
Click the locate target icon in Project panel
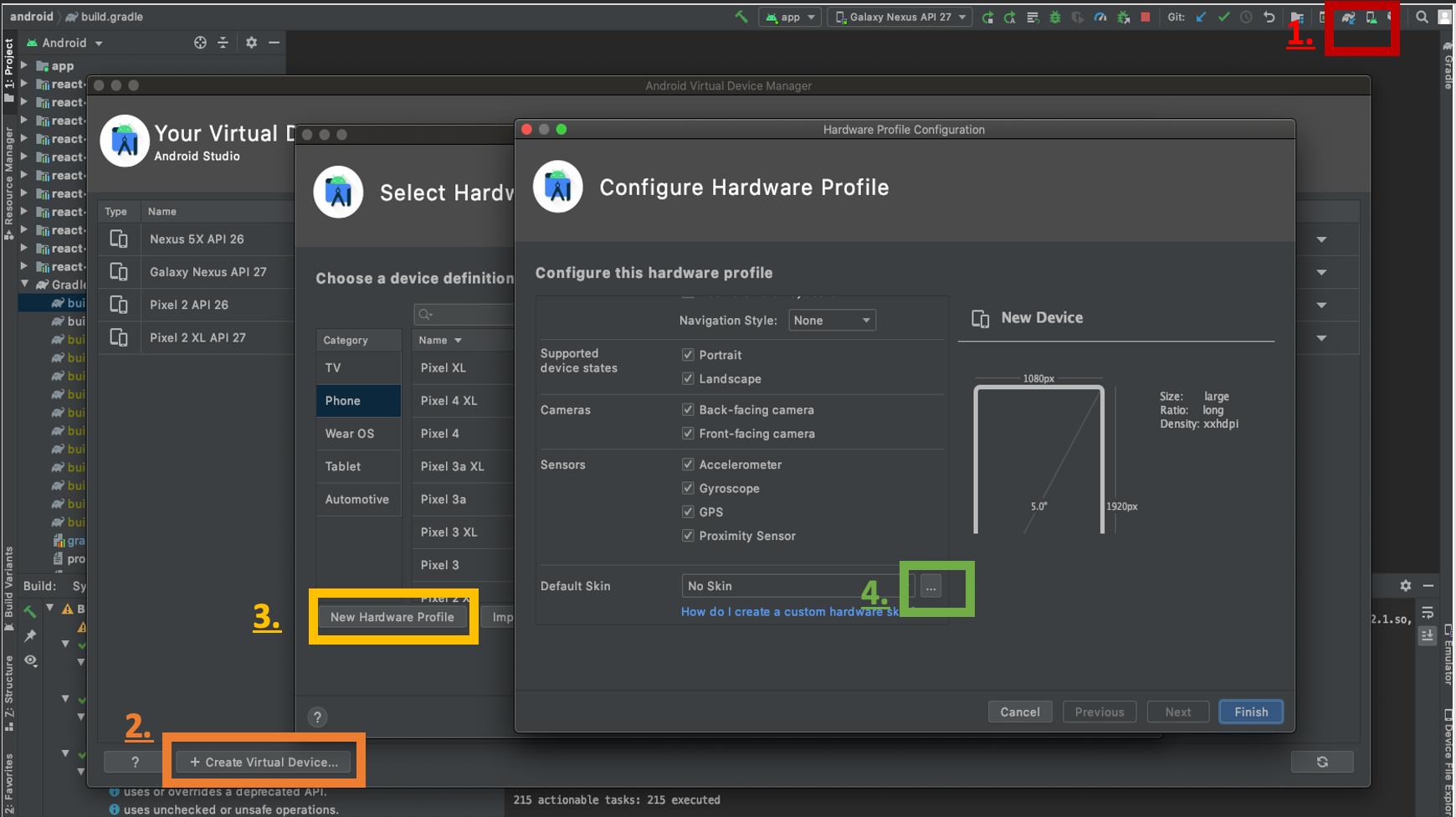coord(200,43)
